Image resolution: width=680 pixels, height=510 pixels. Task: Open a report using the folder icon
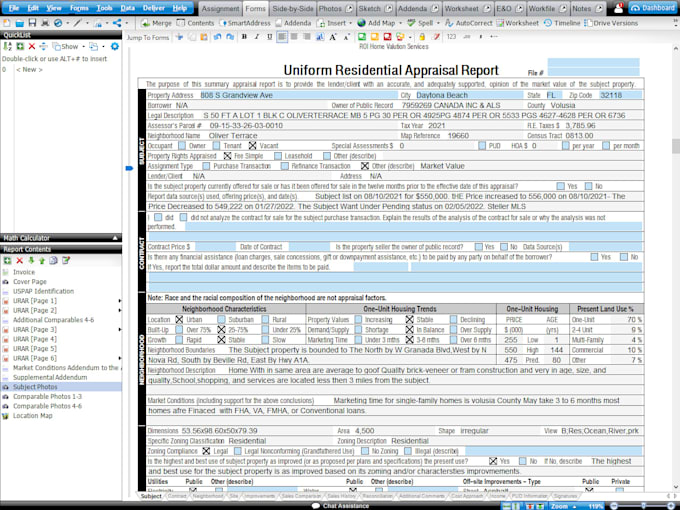(x=20, y=23)
